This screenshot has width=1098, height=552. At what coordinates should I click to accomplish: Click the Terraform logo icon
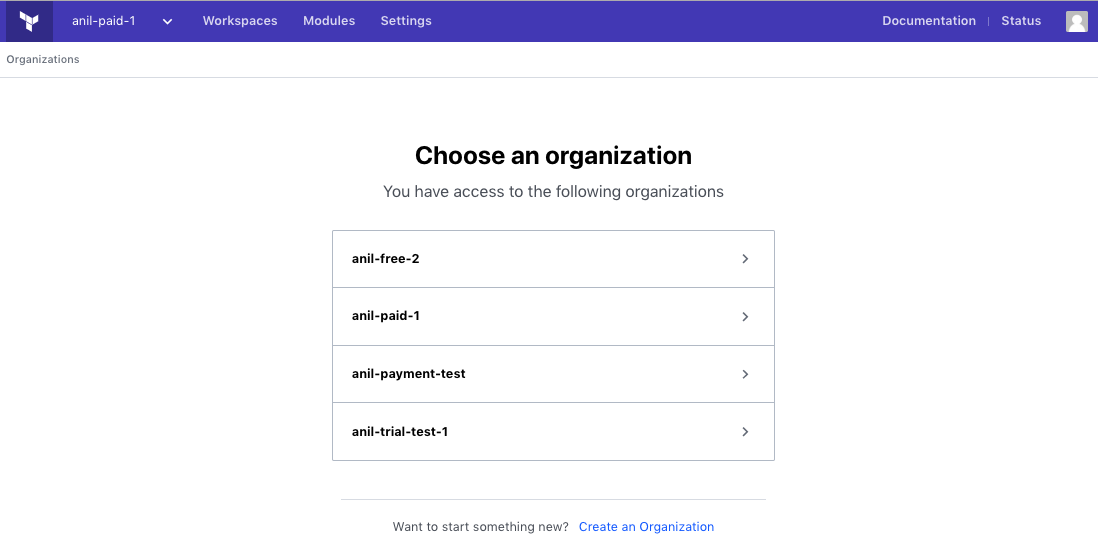click(29, 21)
